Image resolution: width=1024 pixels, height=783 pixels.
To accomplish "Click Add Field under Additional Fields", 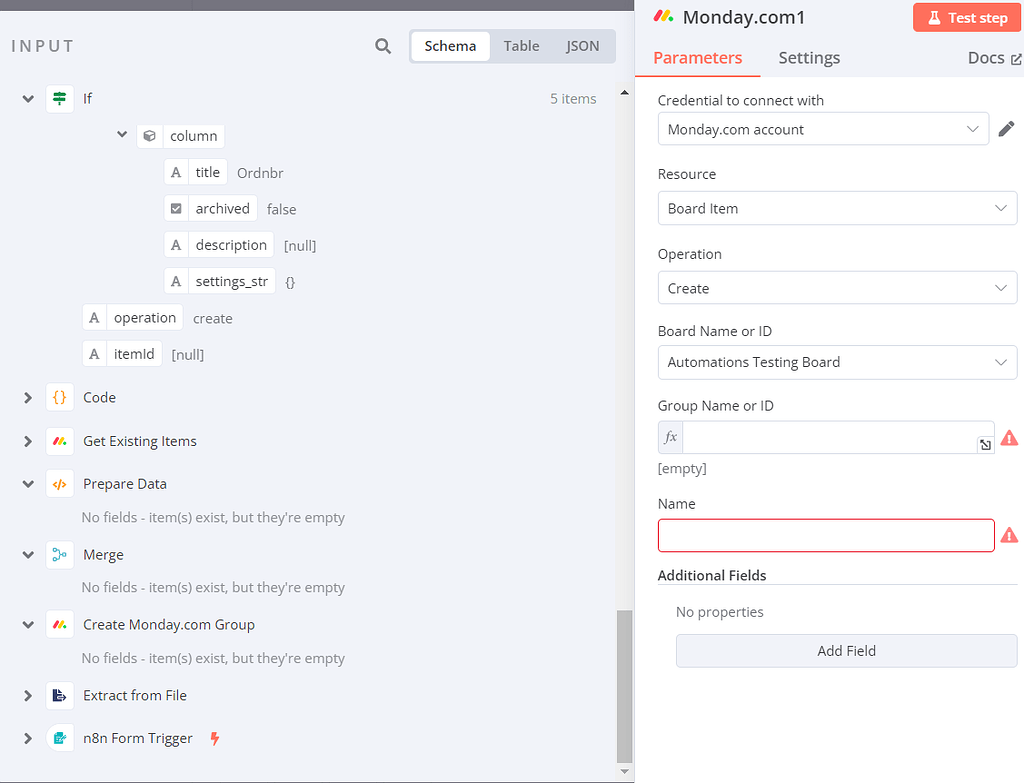I will pos(846,650).
